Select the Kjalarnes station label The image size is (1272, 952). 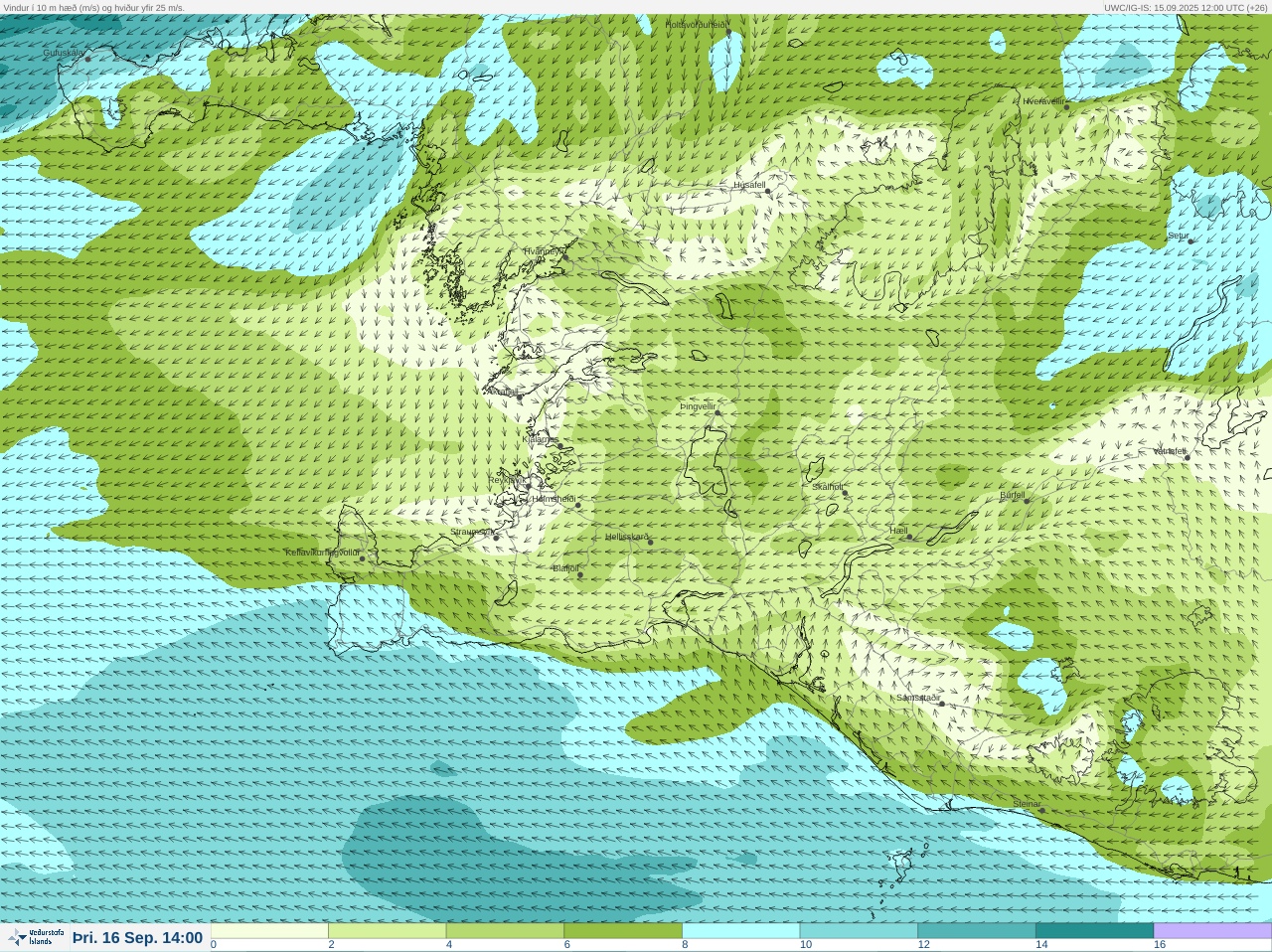tap(541, 439)
